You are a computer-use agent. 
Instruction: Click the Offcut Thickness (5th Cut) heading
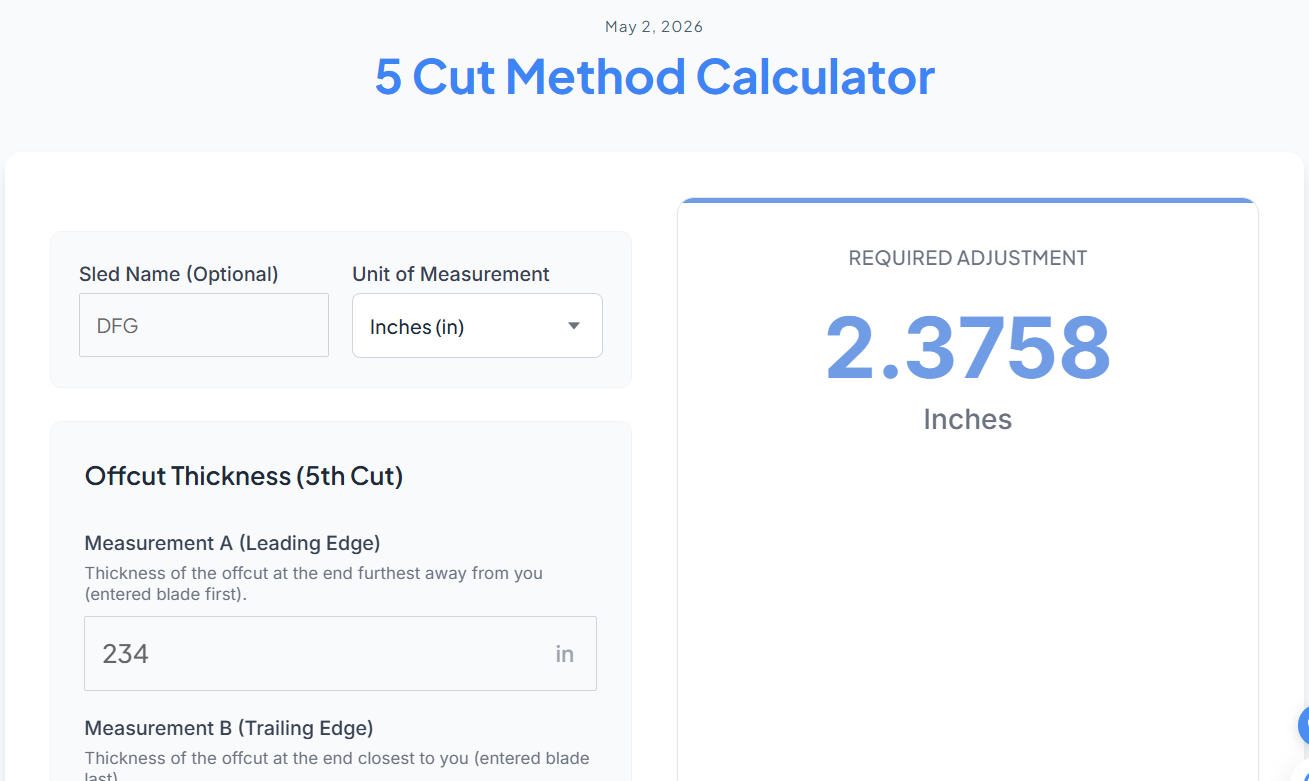(x=244, y=476)
